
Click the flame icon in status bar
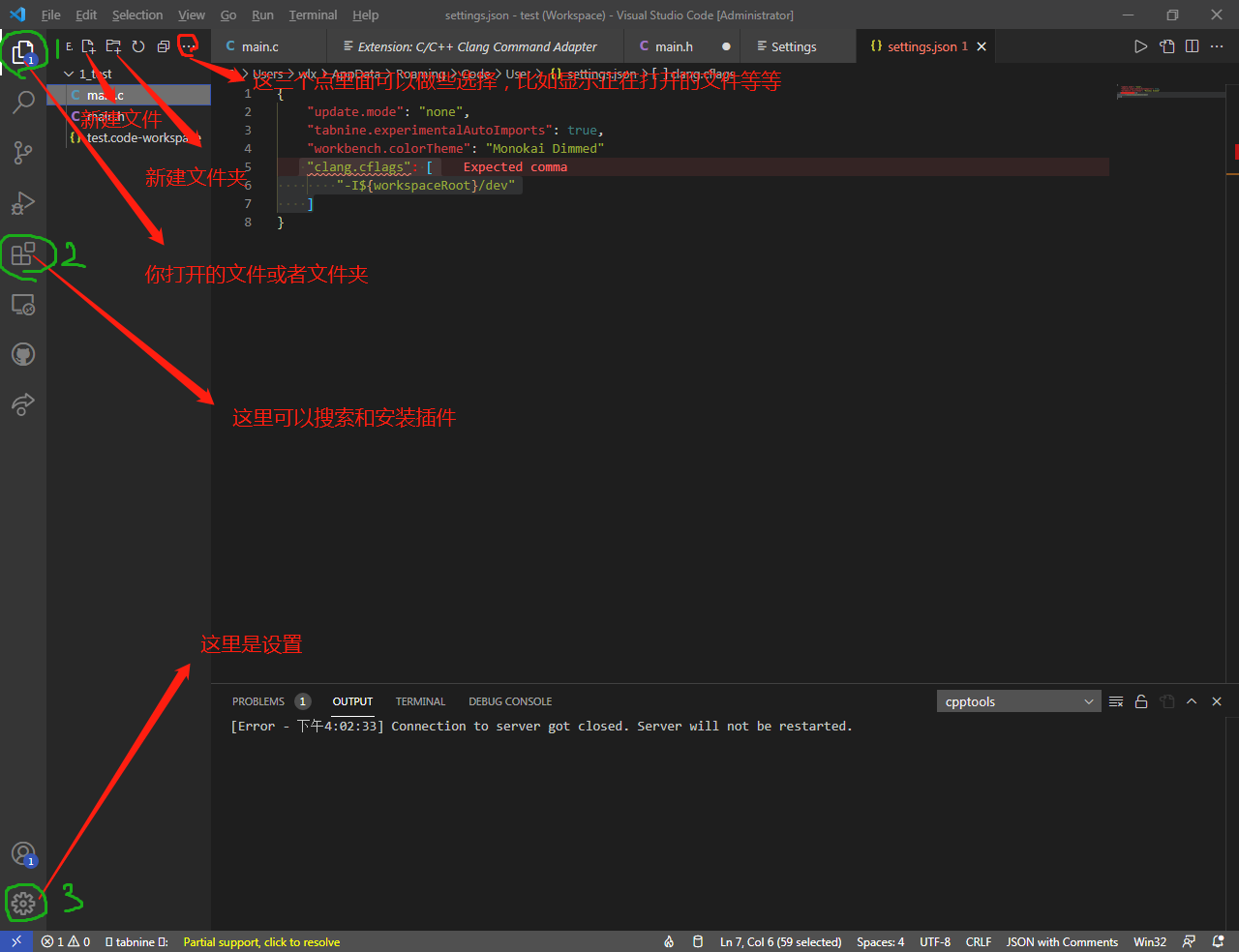pyautogui.click(x=669, y=941)
